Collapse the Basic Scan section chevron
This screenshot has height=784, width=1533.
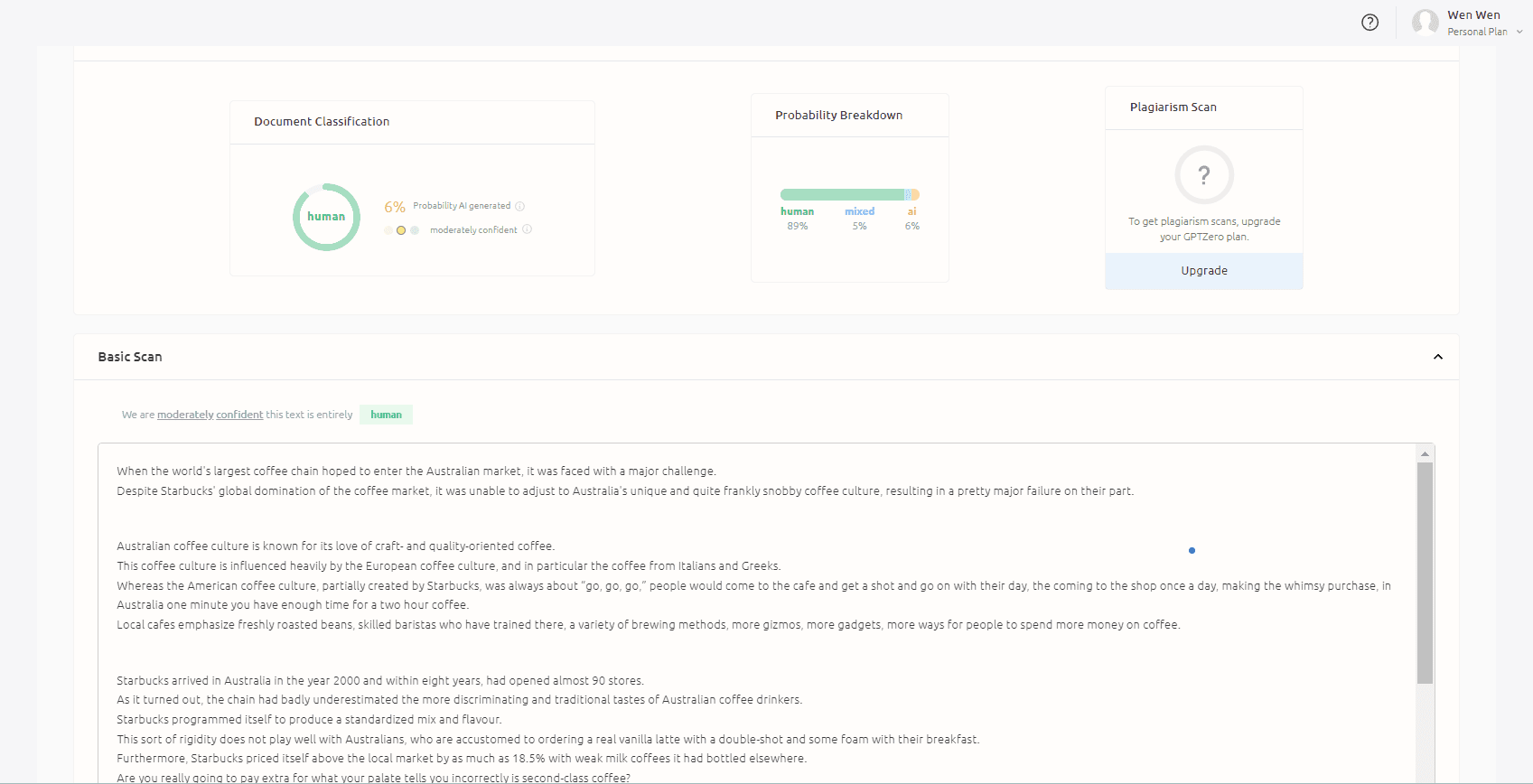pos(1437,357)
